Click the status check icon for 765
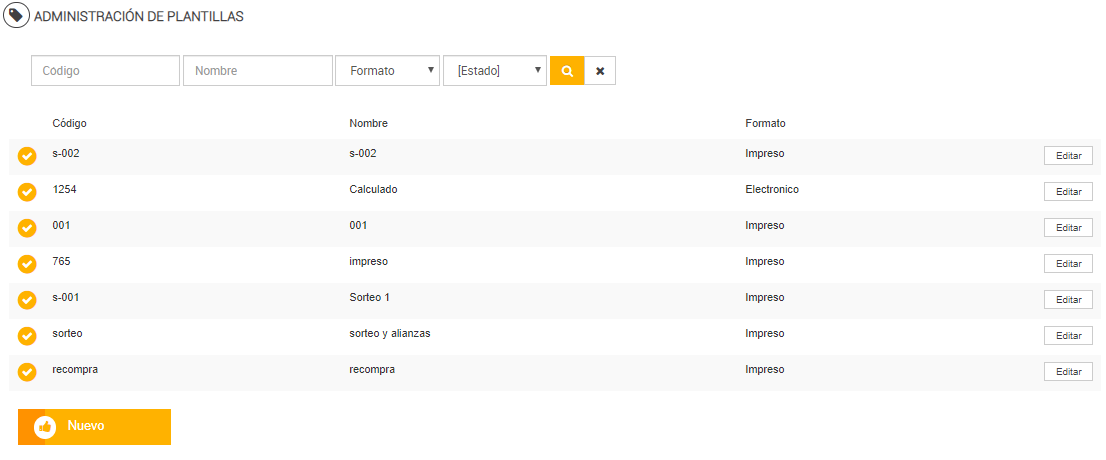Image resolution: width=1106 pixels, height=460 pixels. (x=28, y=264)
